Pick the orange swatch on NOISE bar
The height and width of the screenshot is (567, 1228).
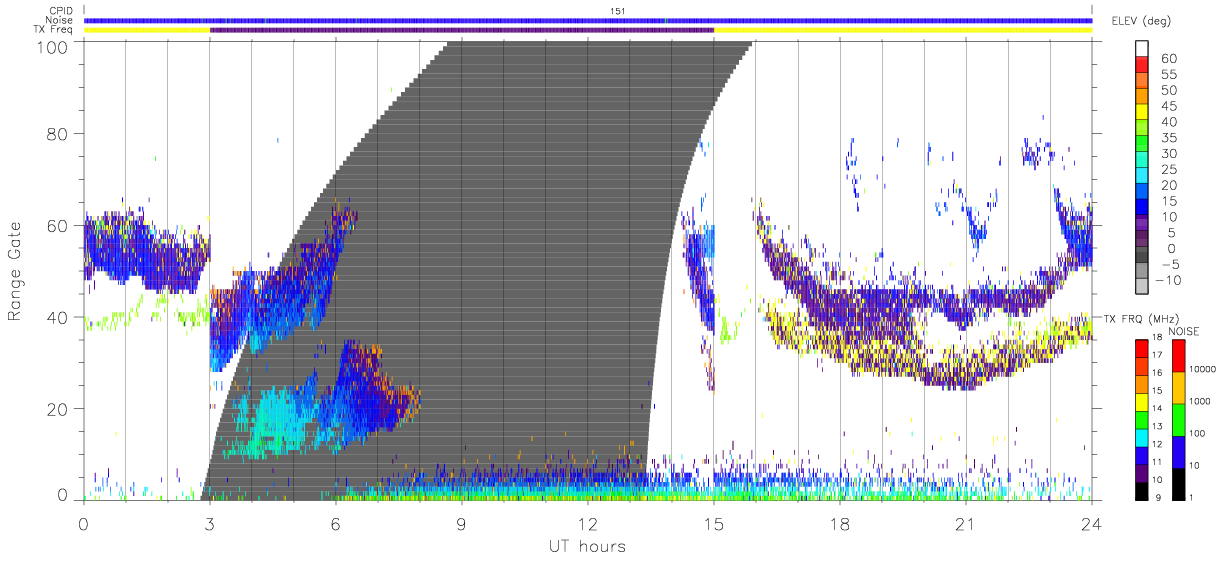tap(1178, 388)
